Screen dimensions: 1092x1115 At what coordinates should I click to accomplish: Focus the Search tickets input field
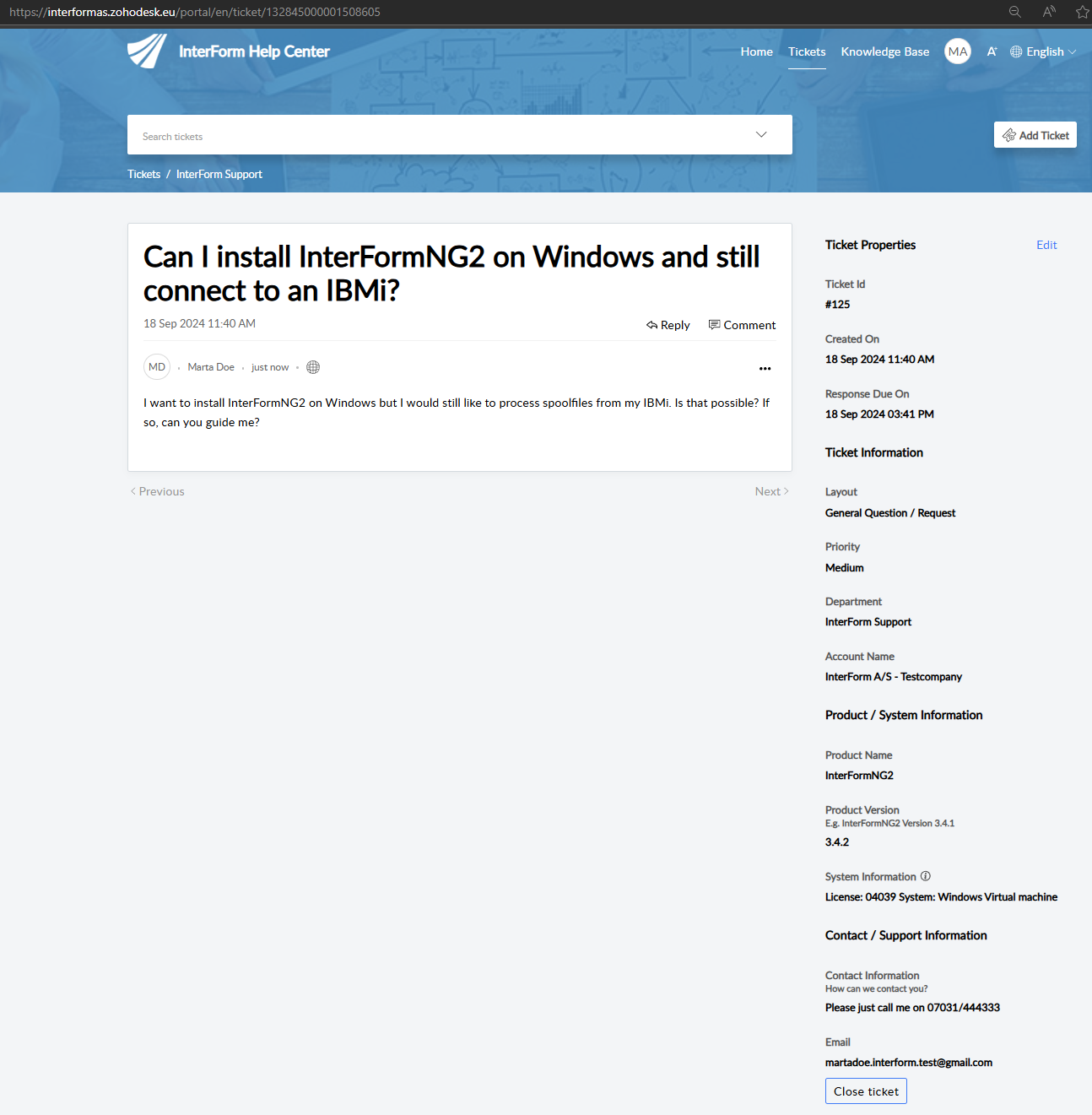[x=460, y=135]
